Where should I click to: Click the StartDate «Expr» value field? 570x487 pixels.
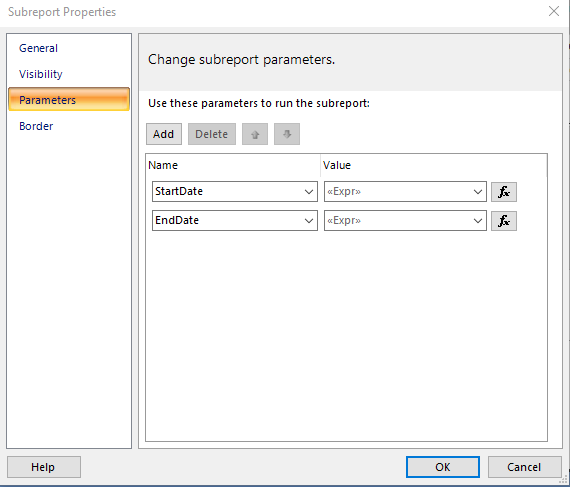click(x=405, y=192)
